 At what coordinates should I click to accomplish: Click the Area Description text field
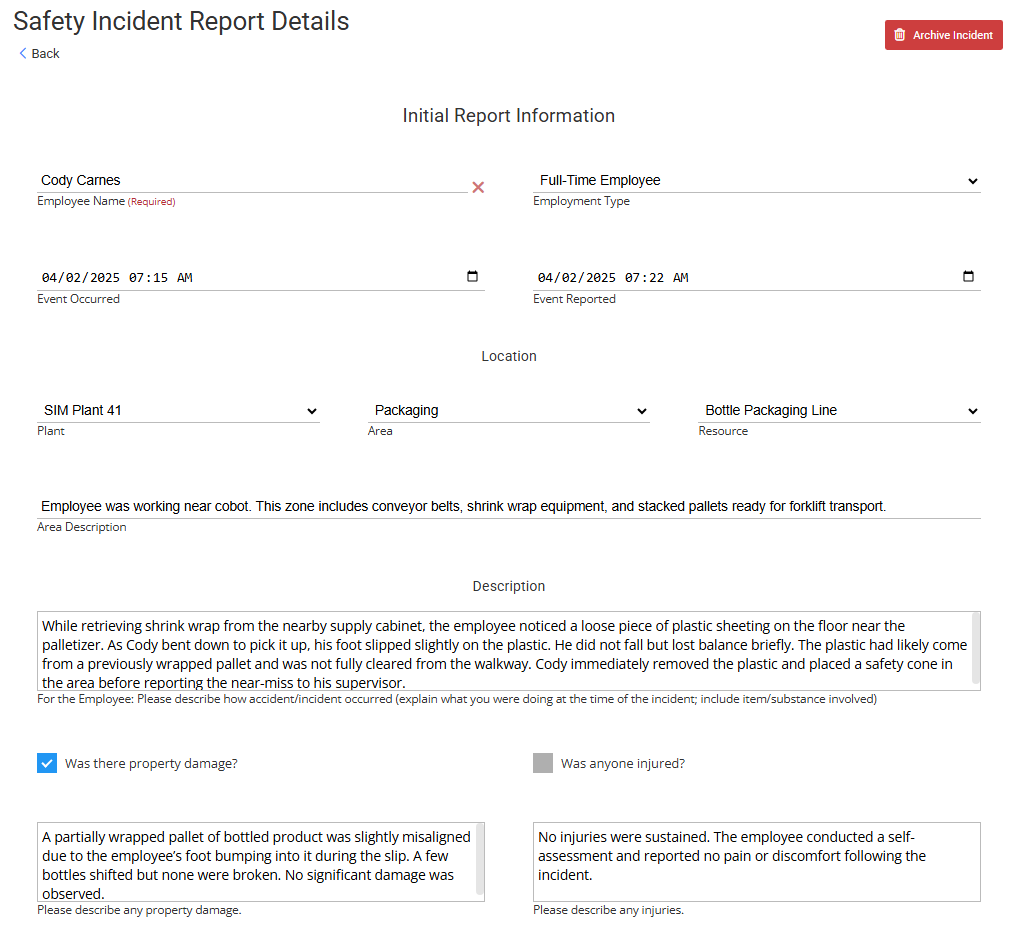(508, 507)
